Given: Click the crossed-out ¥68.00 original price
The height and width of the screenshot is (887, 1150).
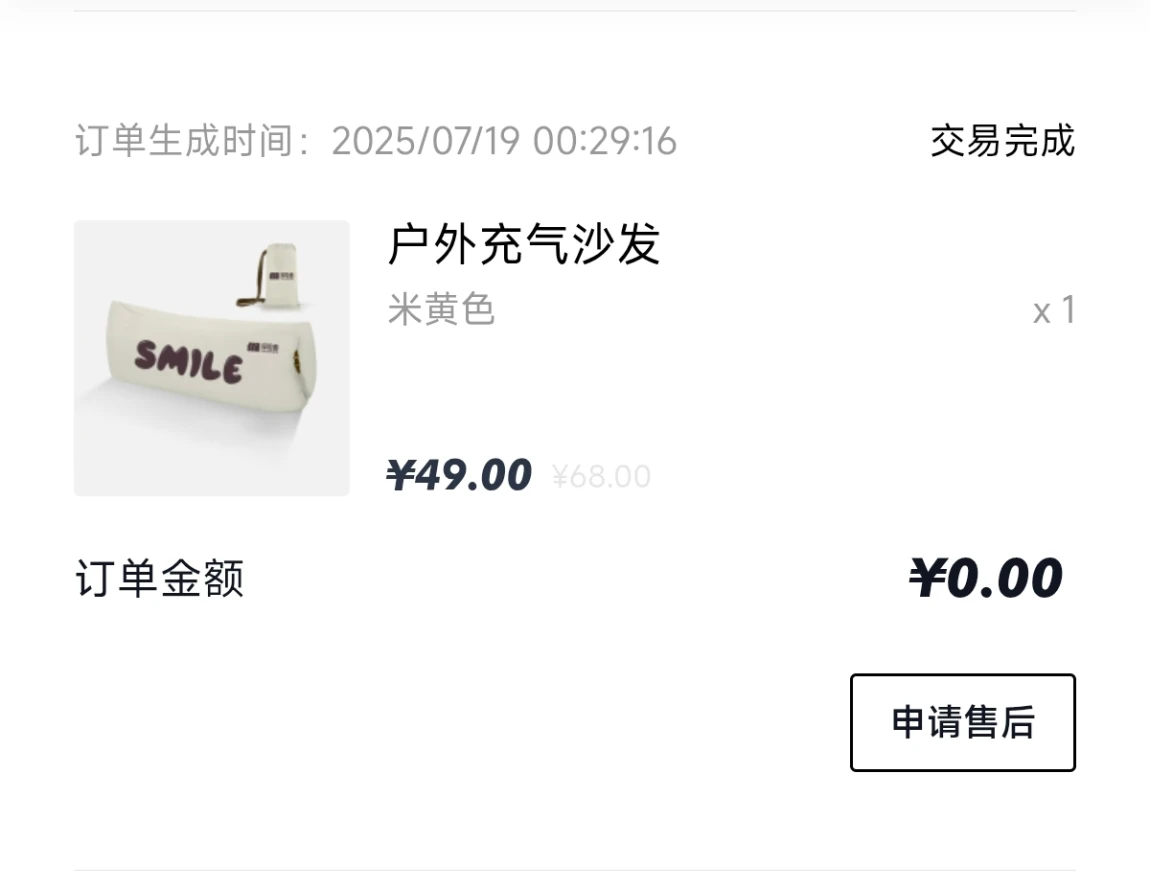Looking at the screenshot, I should 601,477.
